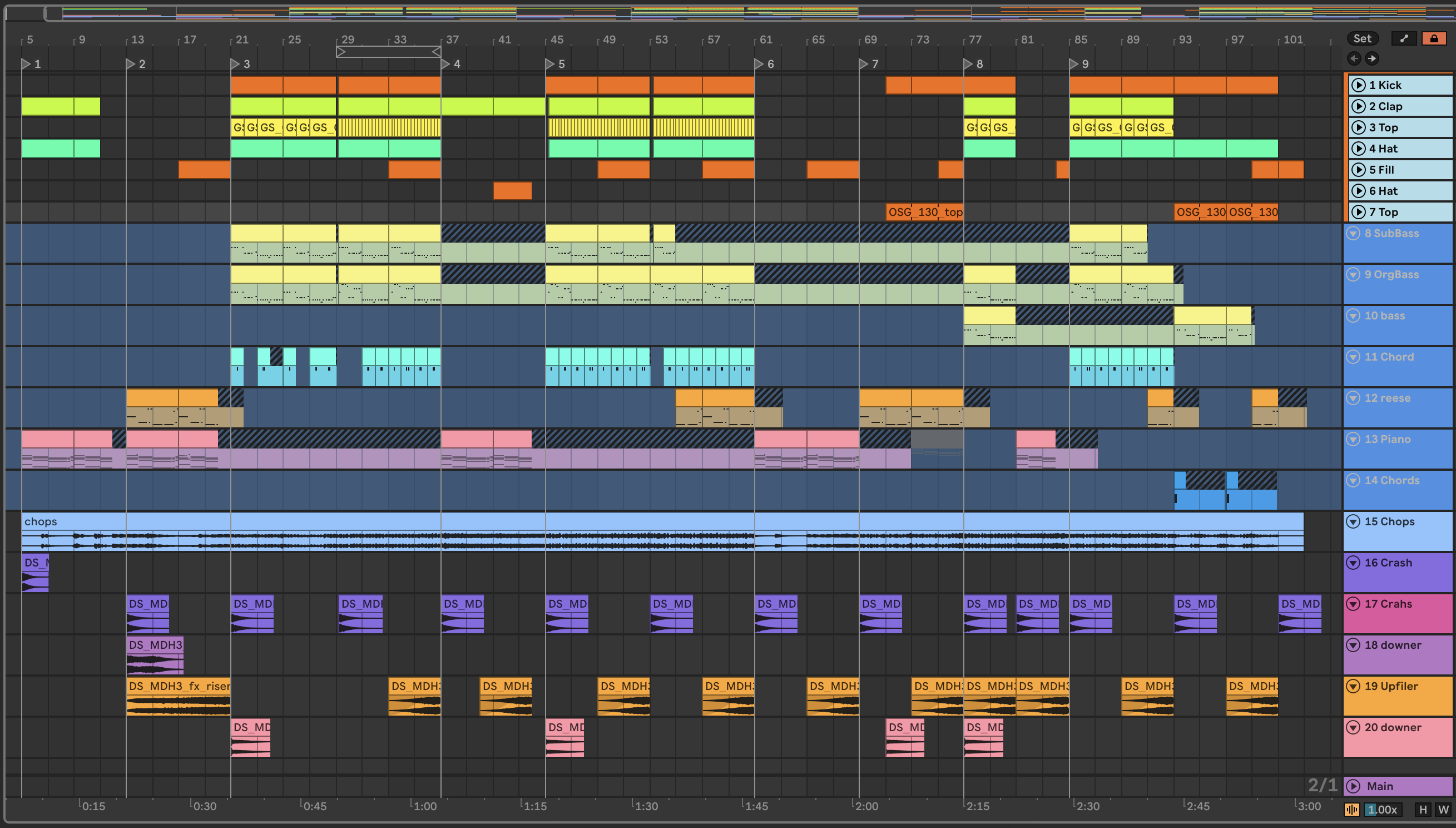The image size is (1456, 828).
Task: Click locator marker 5 in the timeline
Action: 550,63
